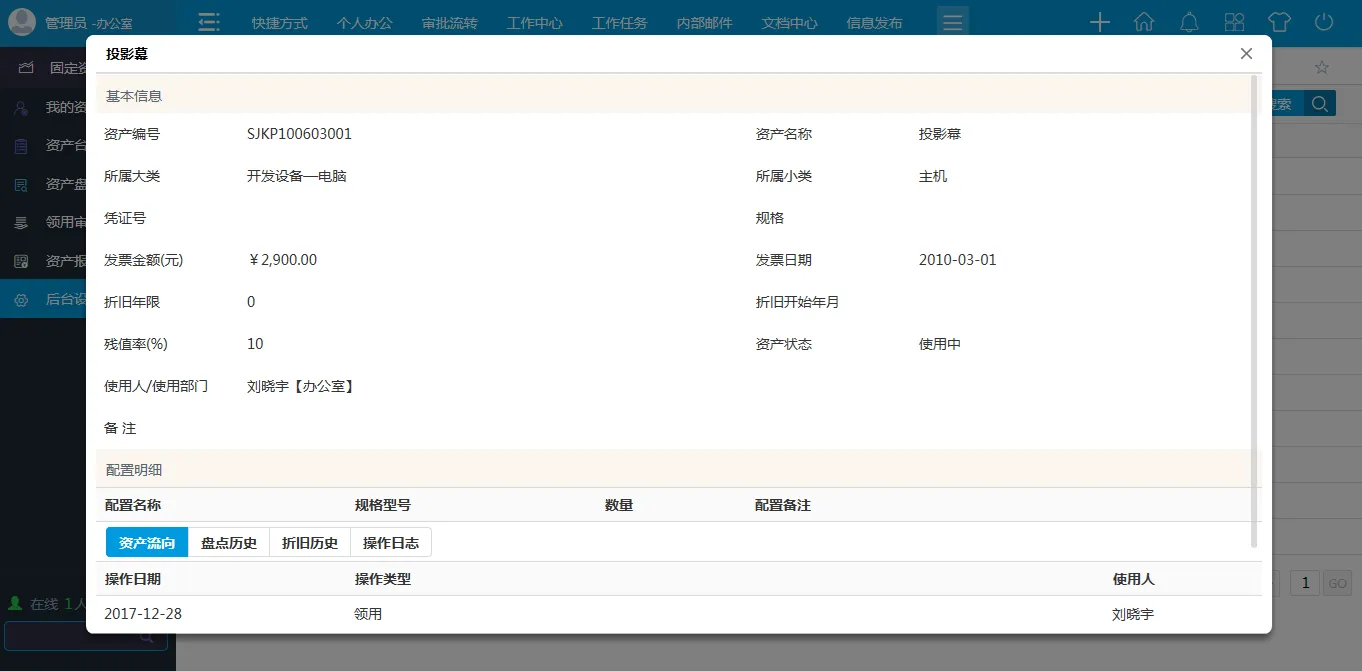The width and height of the screenshot is (1362, 671).
Task: Click the power logout icon
Action: click(1324, 22)
